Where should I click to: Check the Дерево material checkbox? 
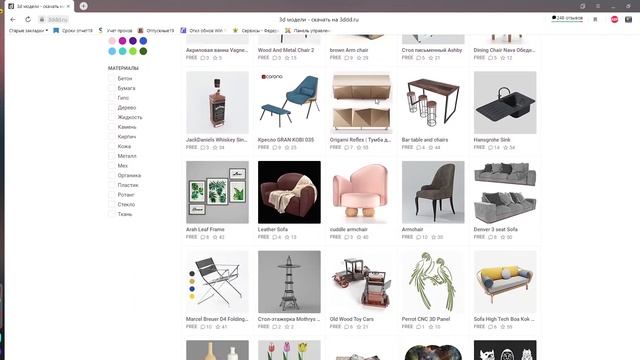click(111, 108)
